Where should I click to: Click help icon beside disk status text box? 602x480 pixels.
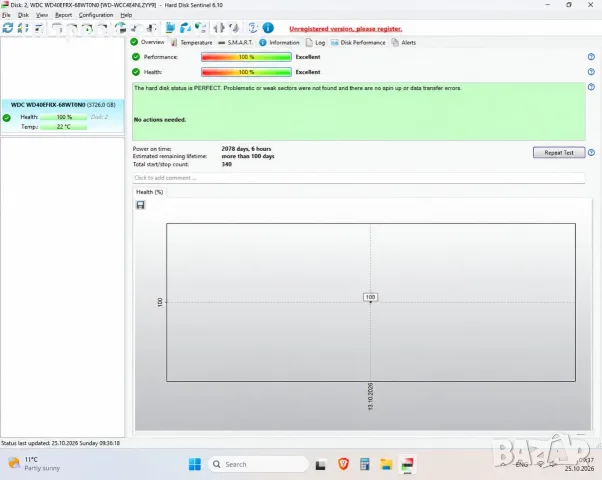[591, 87]
